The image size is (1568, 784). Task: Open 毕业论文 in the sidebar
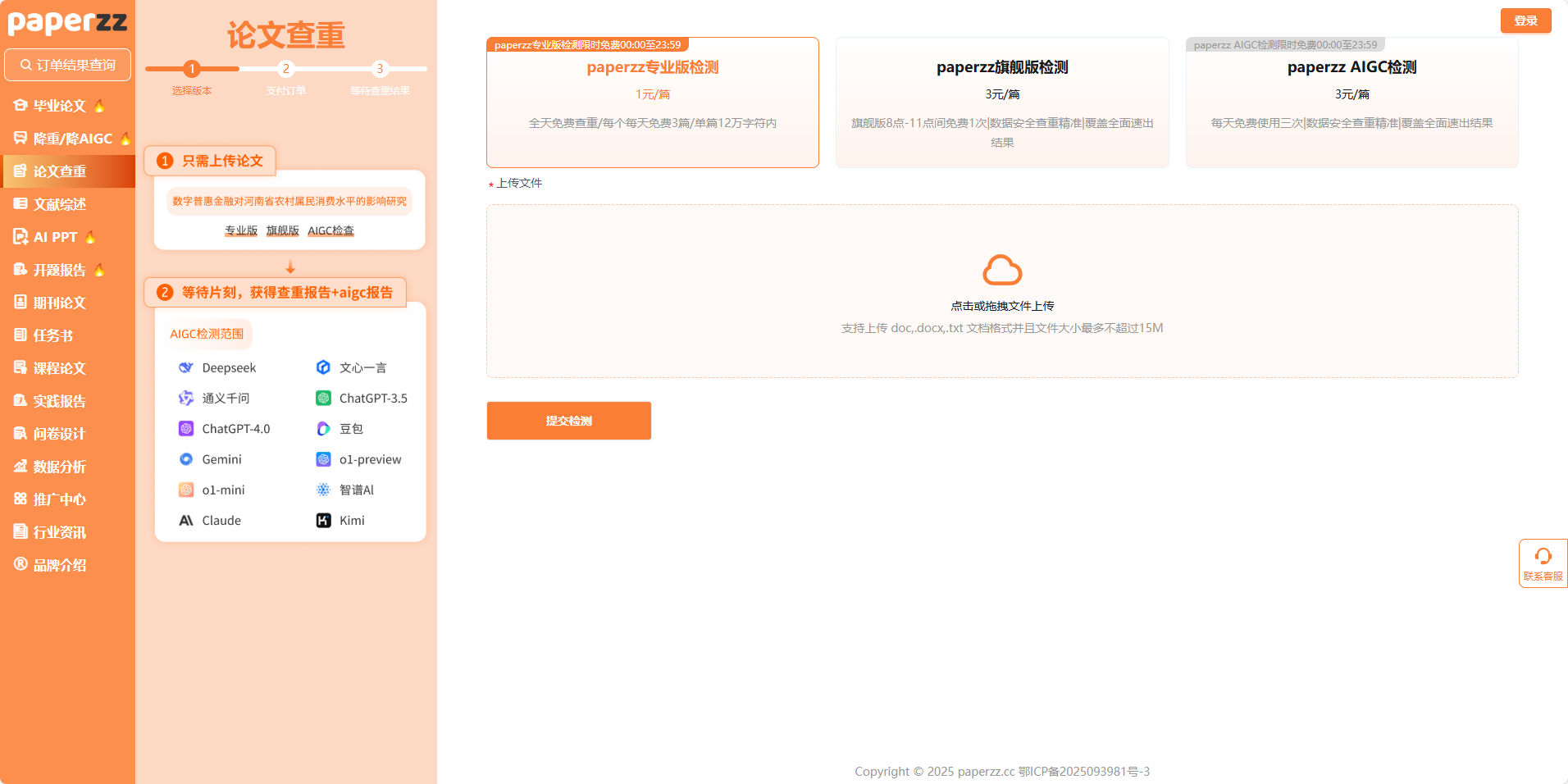(57, 105)
